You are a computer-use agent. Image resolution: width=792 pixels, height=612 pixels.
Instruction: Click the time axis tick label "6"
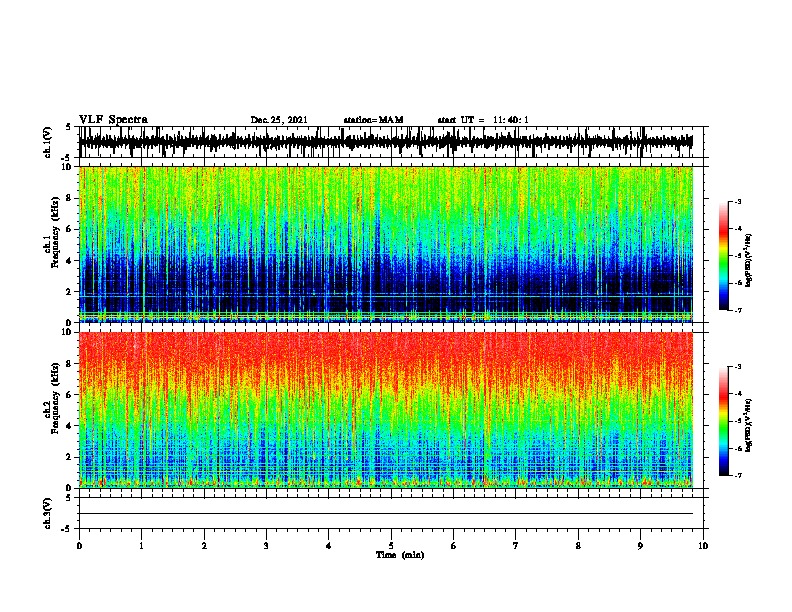[x=454, y=546]
